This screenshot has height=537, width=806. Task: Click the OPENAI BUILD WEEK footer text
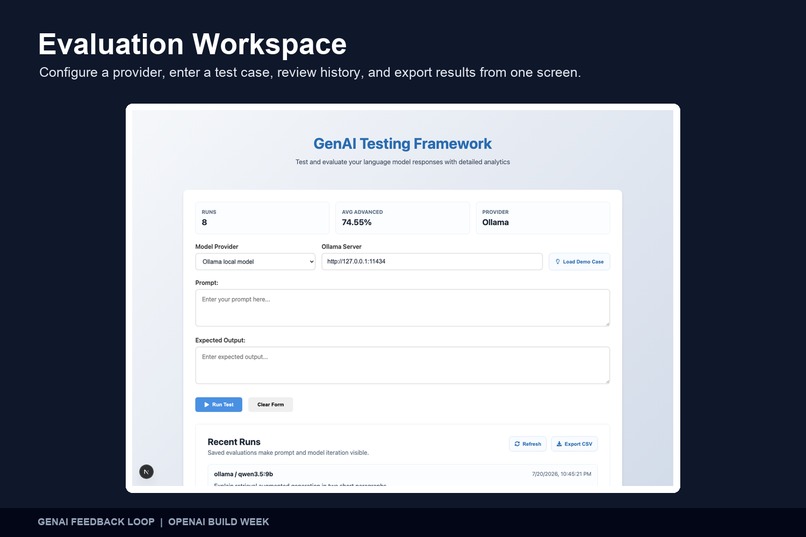click(x=218, y=522)
